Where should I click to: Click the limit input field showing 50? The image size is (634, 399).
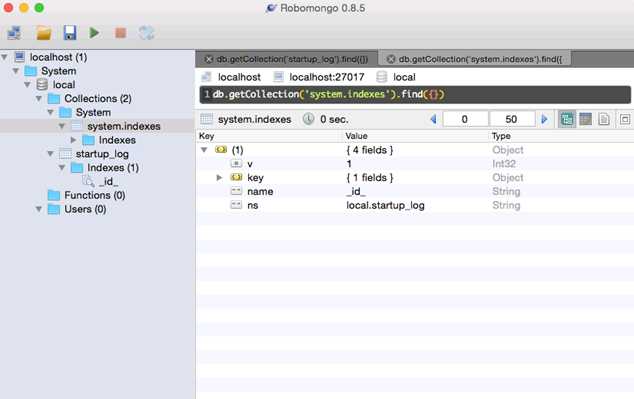(x=511, y=119)
